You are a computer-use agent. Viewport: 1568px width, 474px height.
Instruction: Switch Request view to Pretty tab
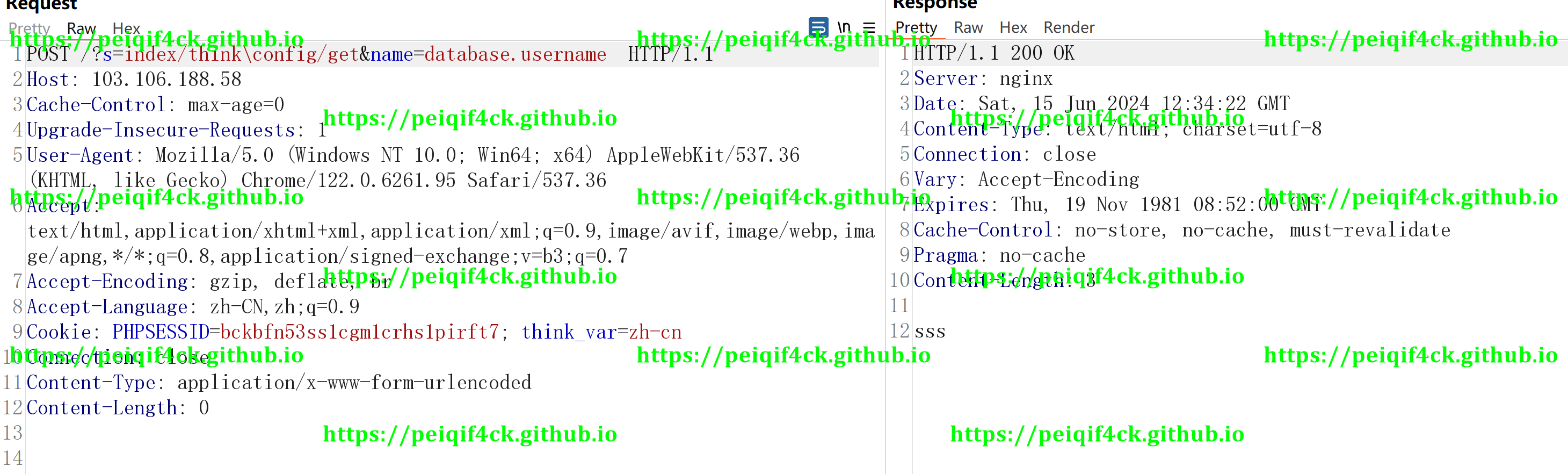[29, 28]
